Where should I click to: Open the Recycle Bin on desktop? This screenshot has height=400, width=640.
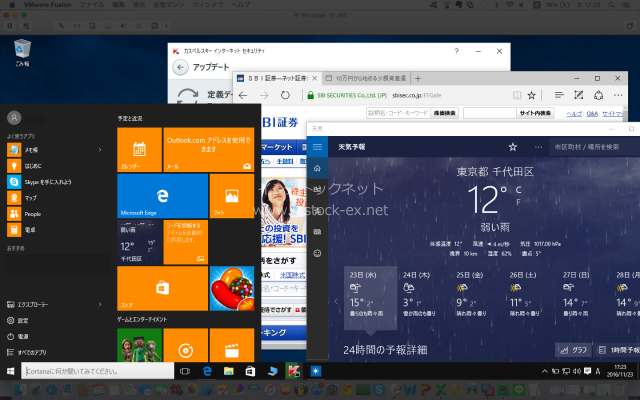[22, 53]
